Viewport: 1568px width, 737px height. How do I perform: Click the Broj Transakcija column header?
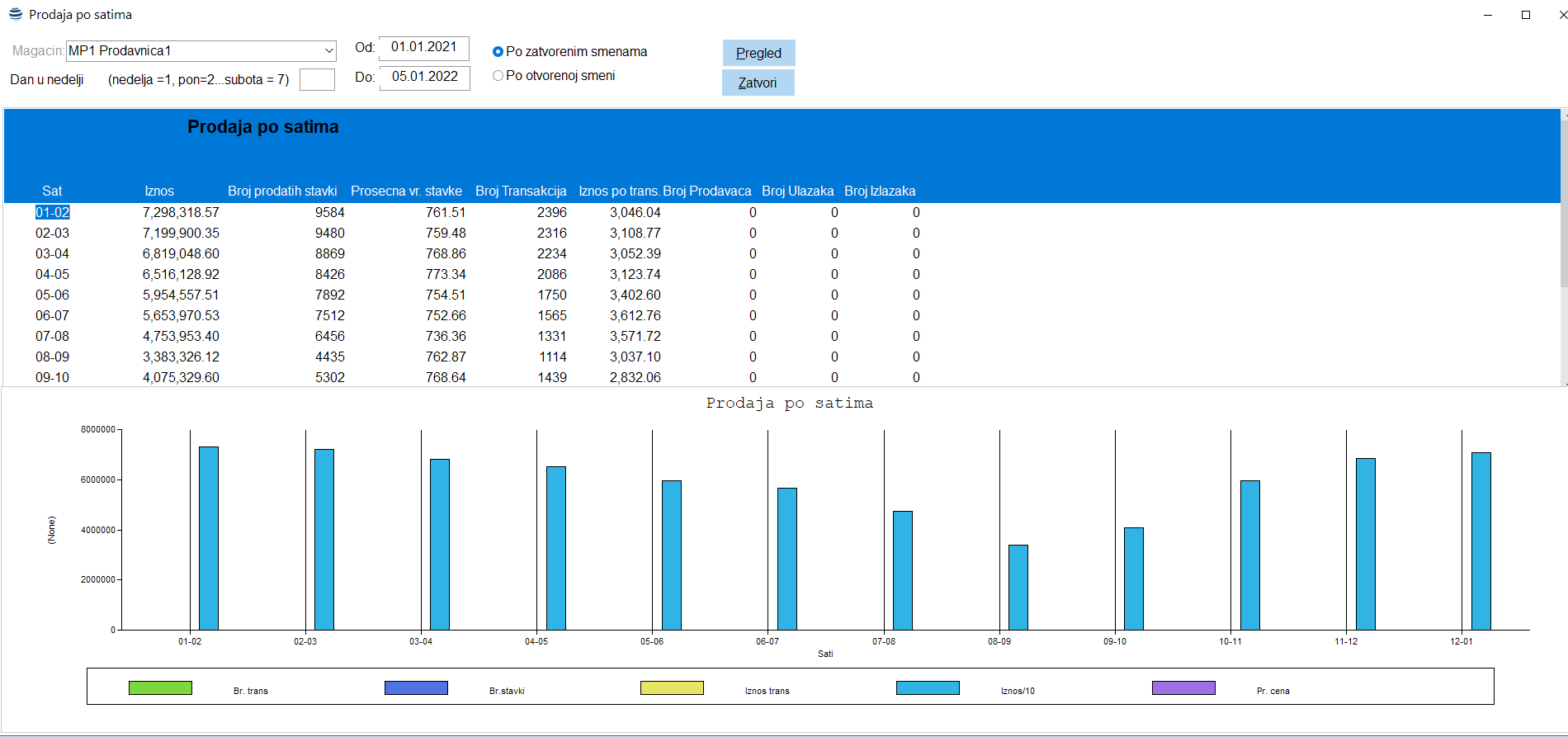(x=521, y=191)
